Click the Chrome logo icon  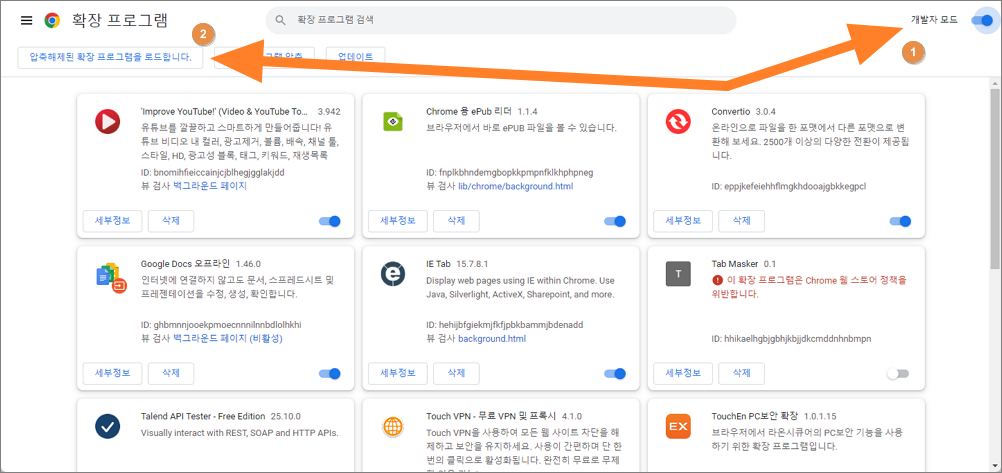tap(52, 20)
